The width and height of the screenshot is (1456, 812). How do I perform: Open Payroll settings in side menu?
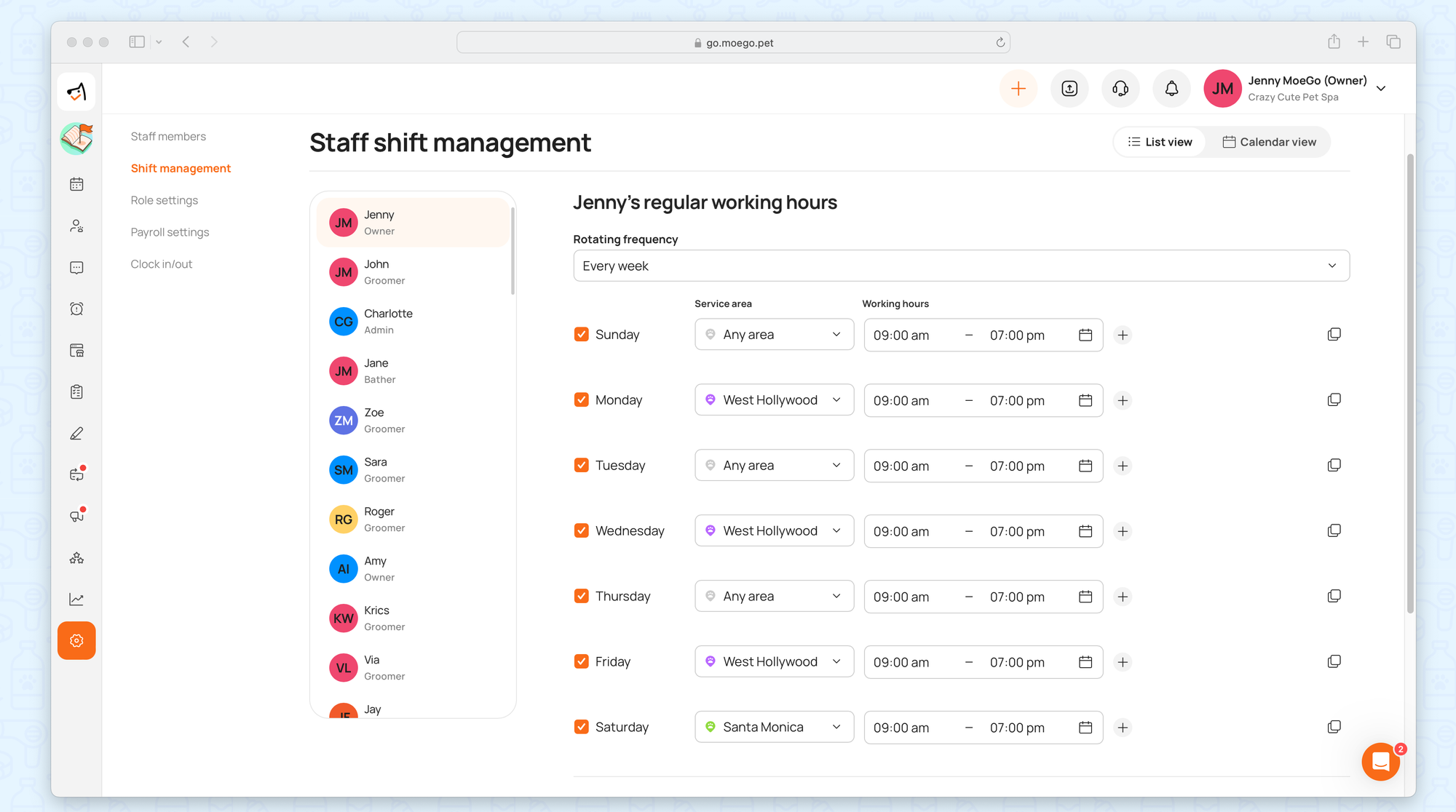pos(170,232)
